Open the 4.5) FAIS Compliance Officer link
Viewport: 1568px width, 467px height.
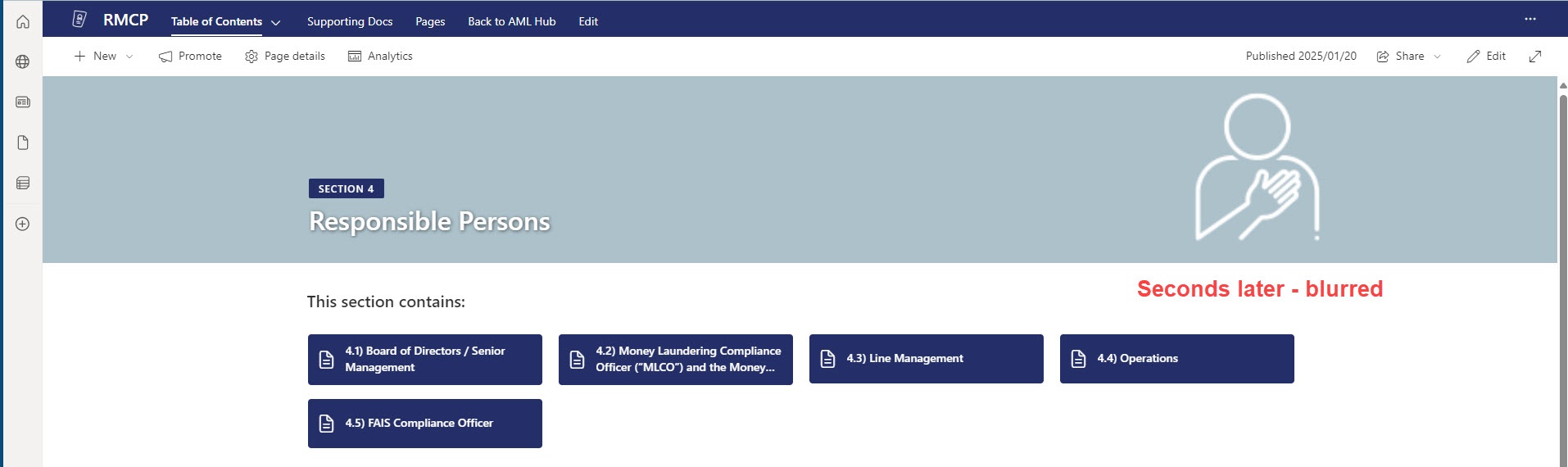coord(425,424)
